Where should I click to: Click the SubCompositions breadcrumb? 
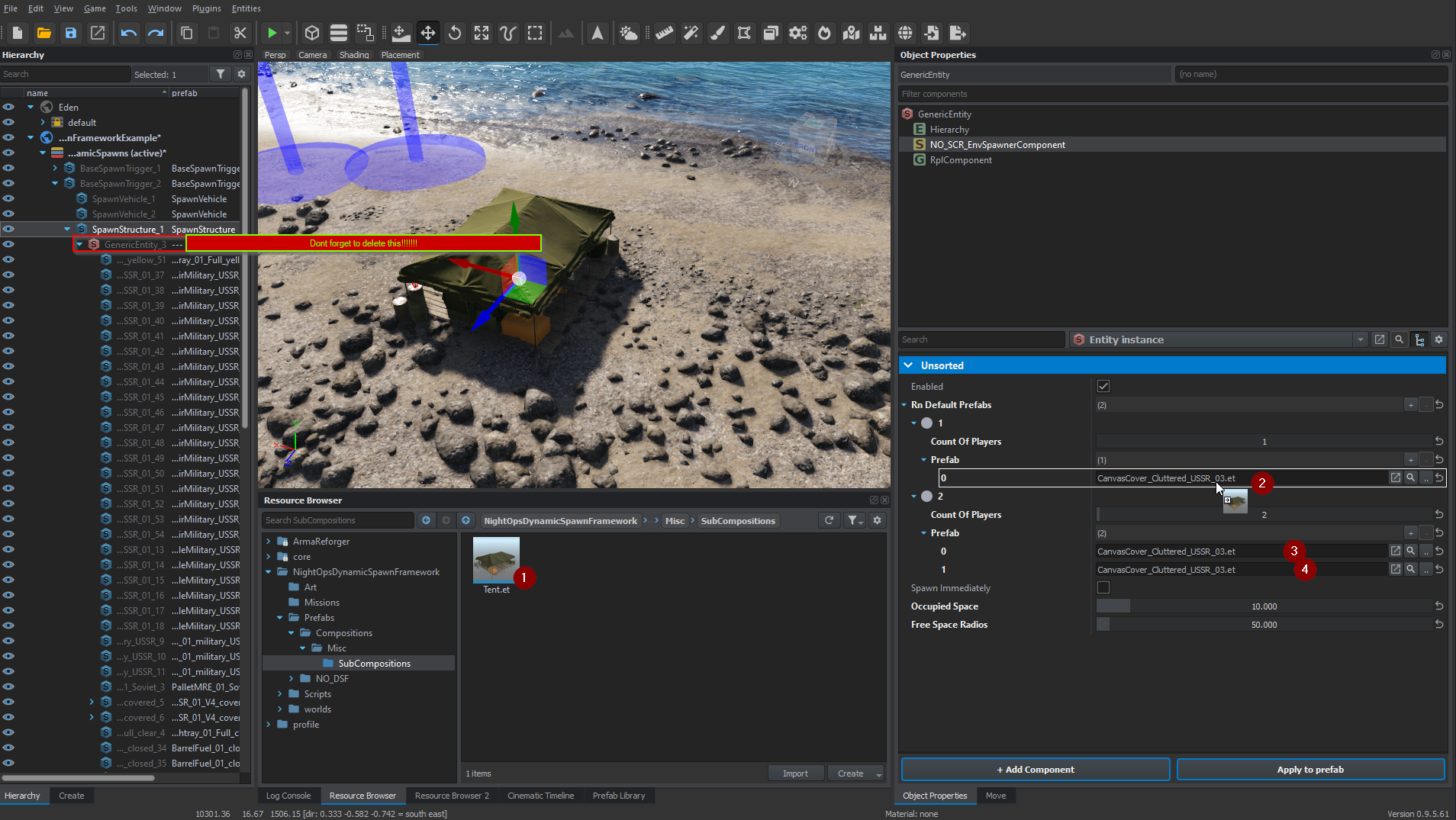(x=738, y=521)
